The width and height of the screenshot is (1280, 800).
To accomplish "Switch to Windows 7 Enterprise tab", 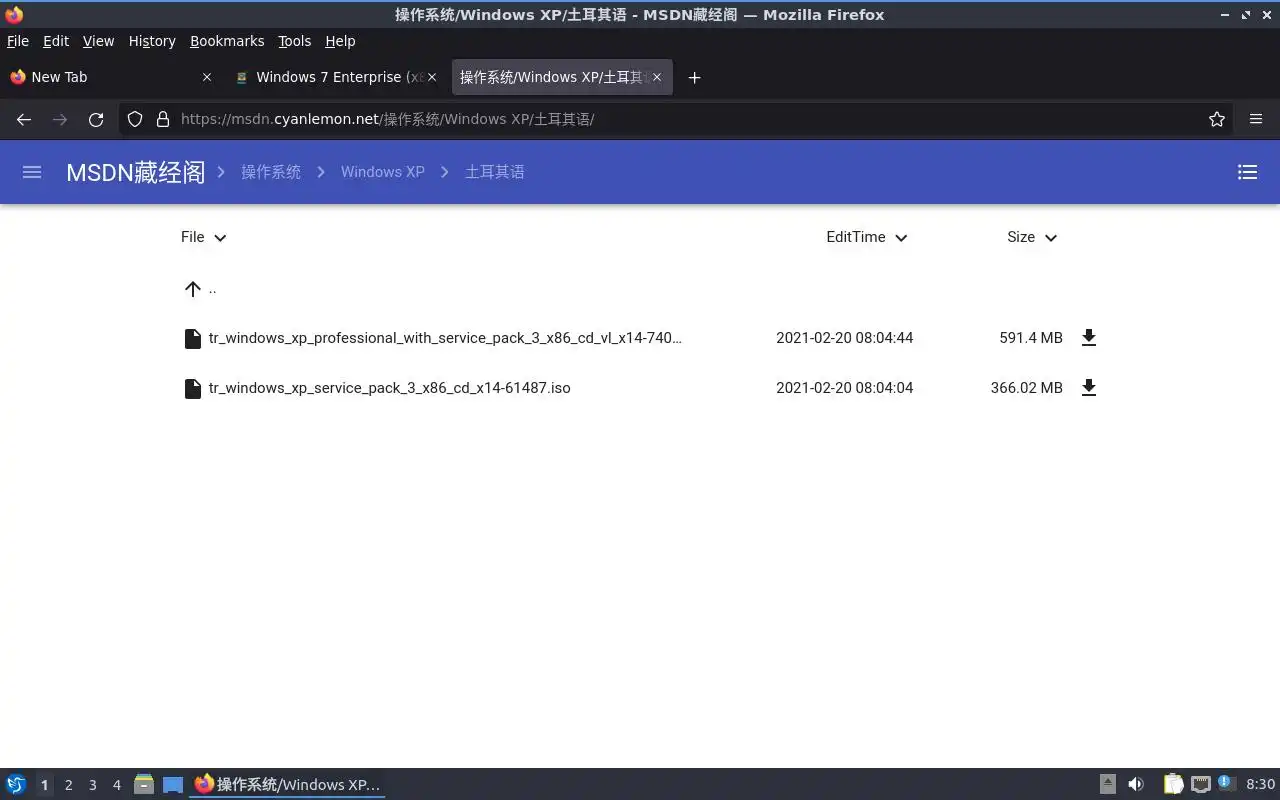I will tap(336, 77).
